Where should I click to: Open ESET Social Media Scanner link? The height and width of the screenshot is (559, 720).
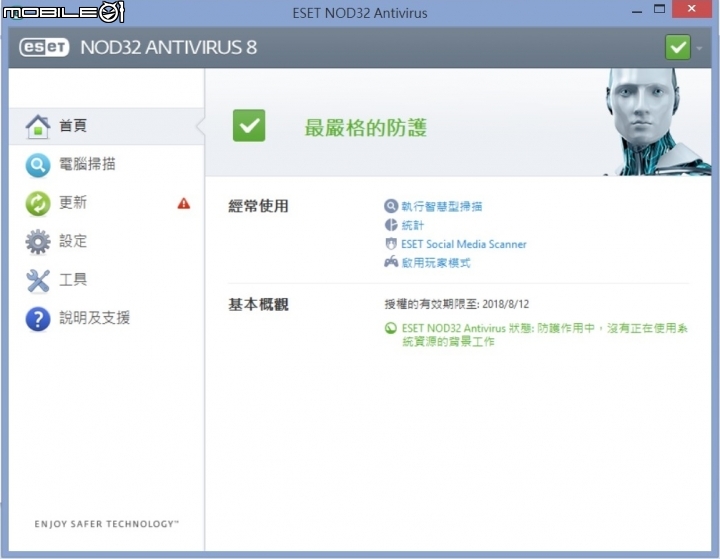[464, 244]
